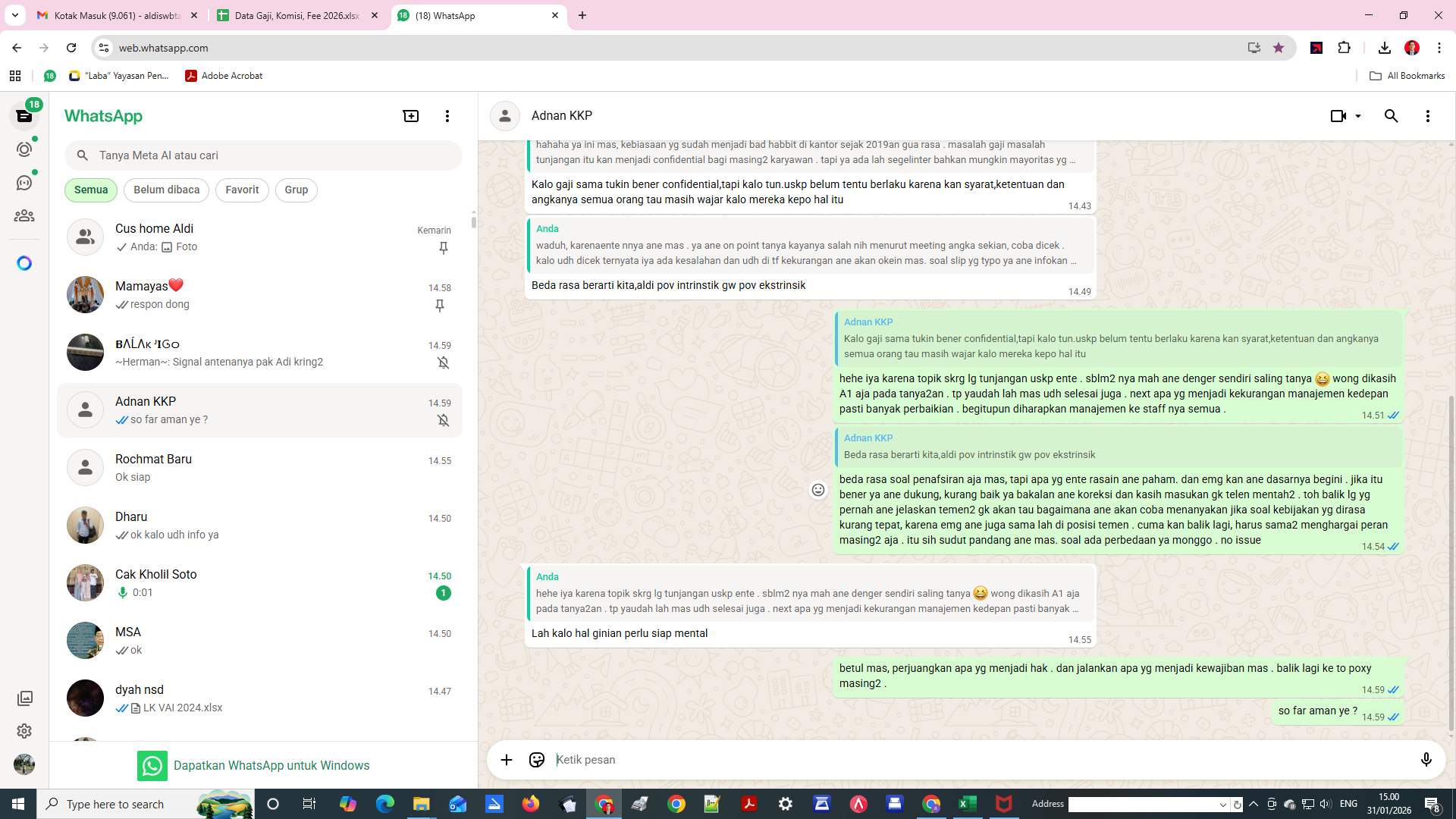
Task: Open a new chat with the compose icon
Action: tap(410, 115)
